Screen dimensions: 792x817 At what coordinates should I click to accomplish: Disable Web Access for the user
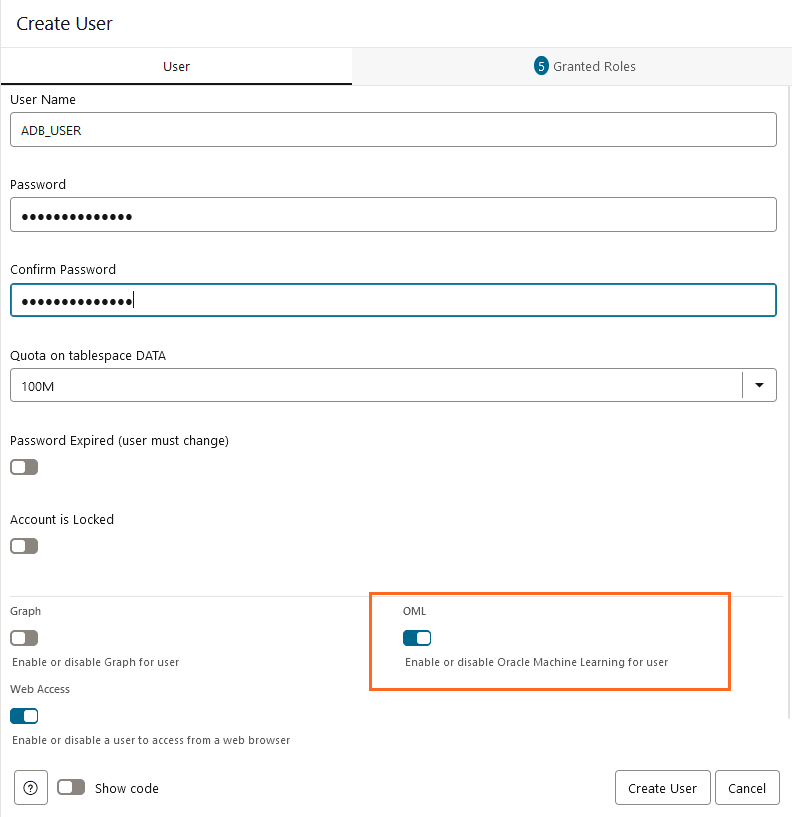[23, 715]
